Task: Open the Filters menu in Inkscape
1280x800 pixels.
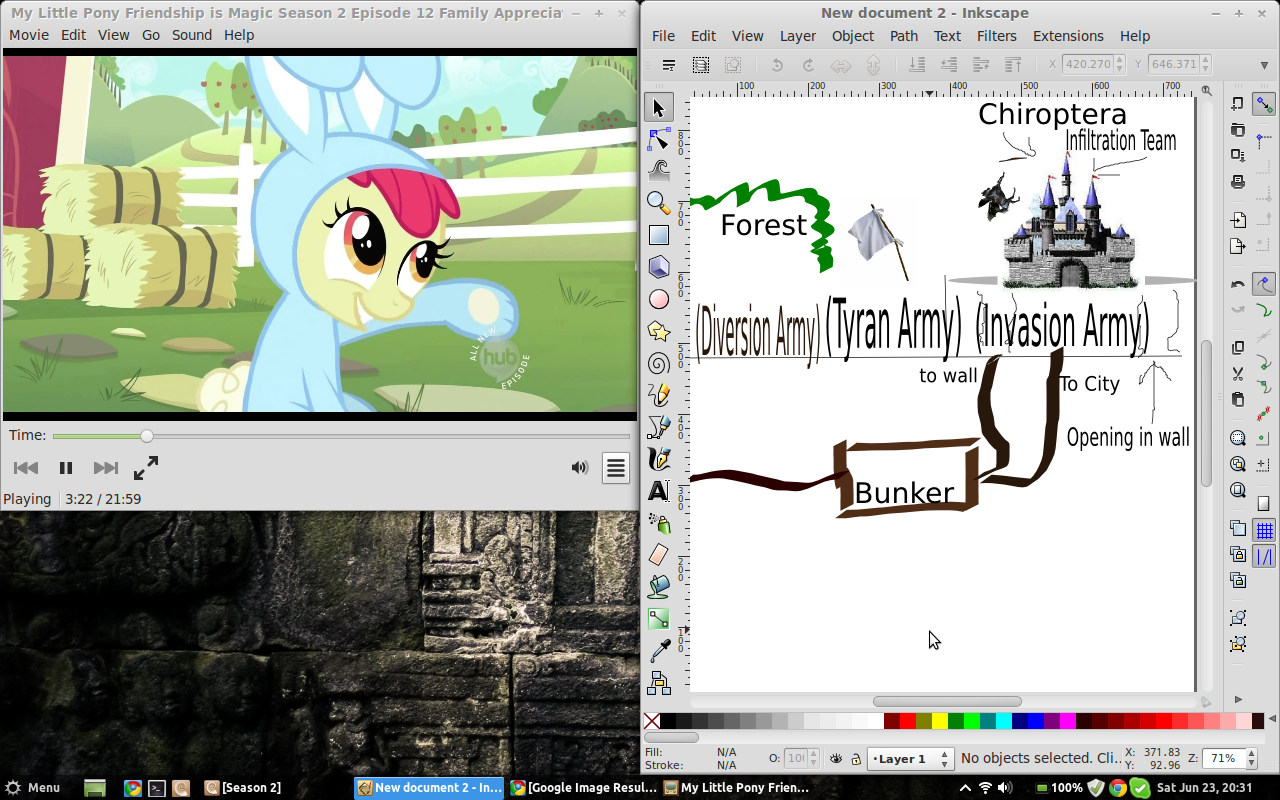Action: pos(997,36)
